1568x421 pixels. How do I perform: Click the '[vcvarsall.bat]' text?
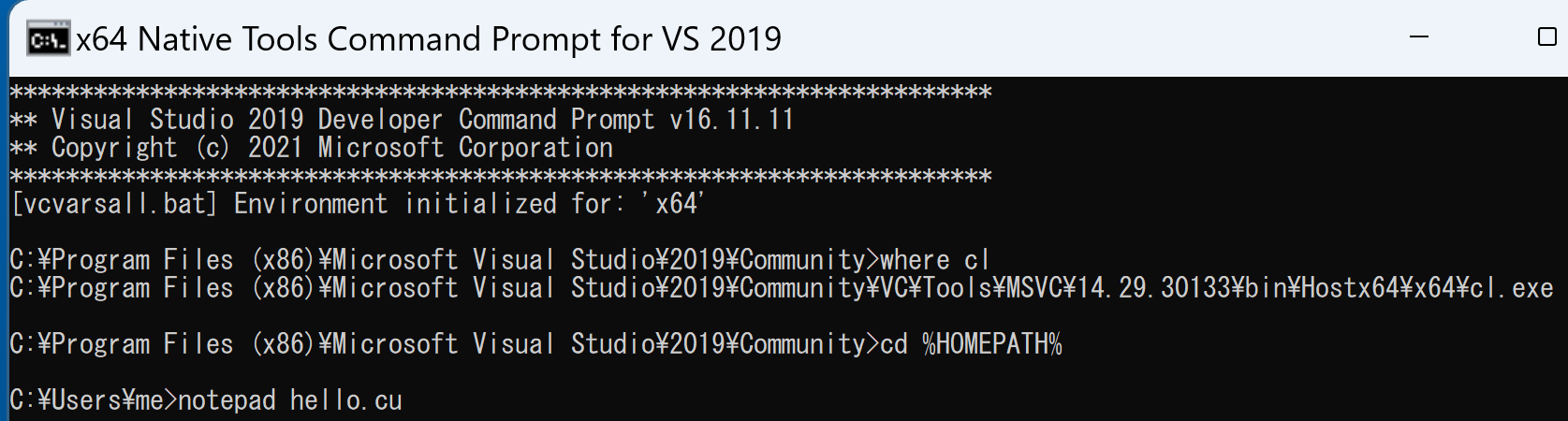pyautogui.click(x=113, y=204)
